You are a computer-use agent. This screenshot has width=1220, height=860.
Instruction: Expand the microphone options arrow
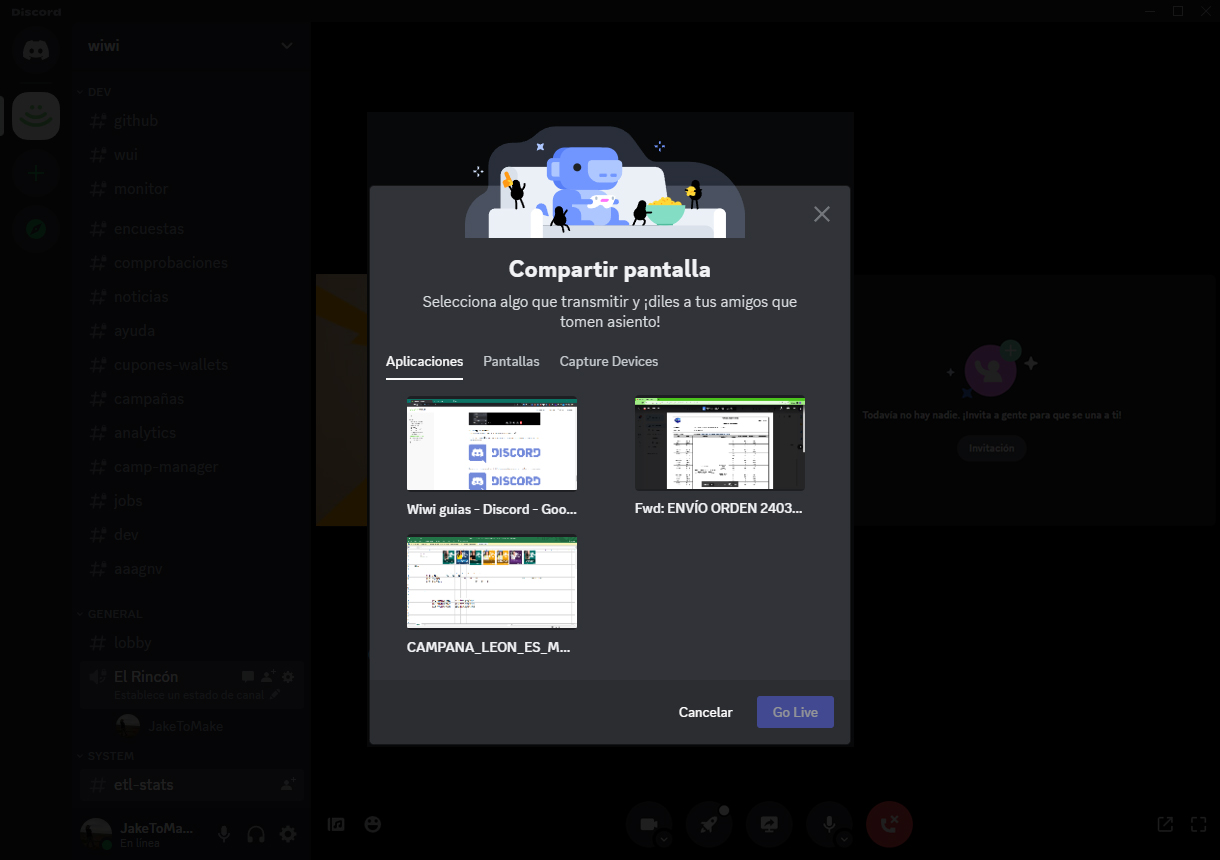coord(845,840)
